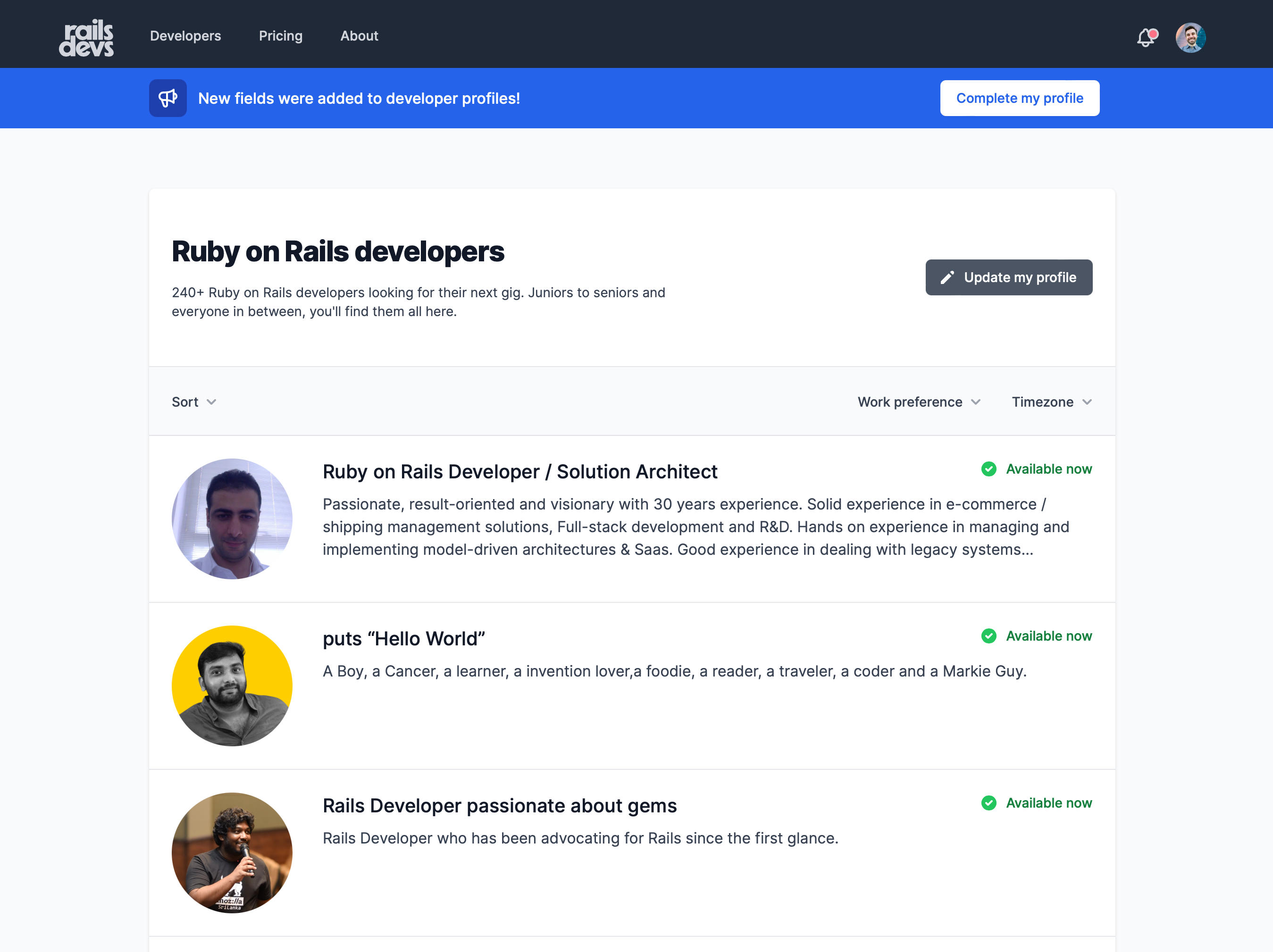Open the puts "Hello World" profile title
1273x952 pixels.
pos(403,638)
